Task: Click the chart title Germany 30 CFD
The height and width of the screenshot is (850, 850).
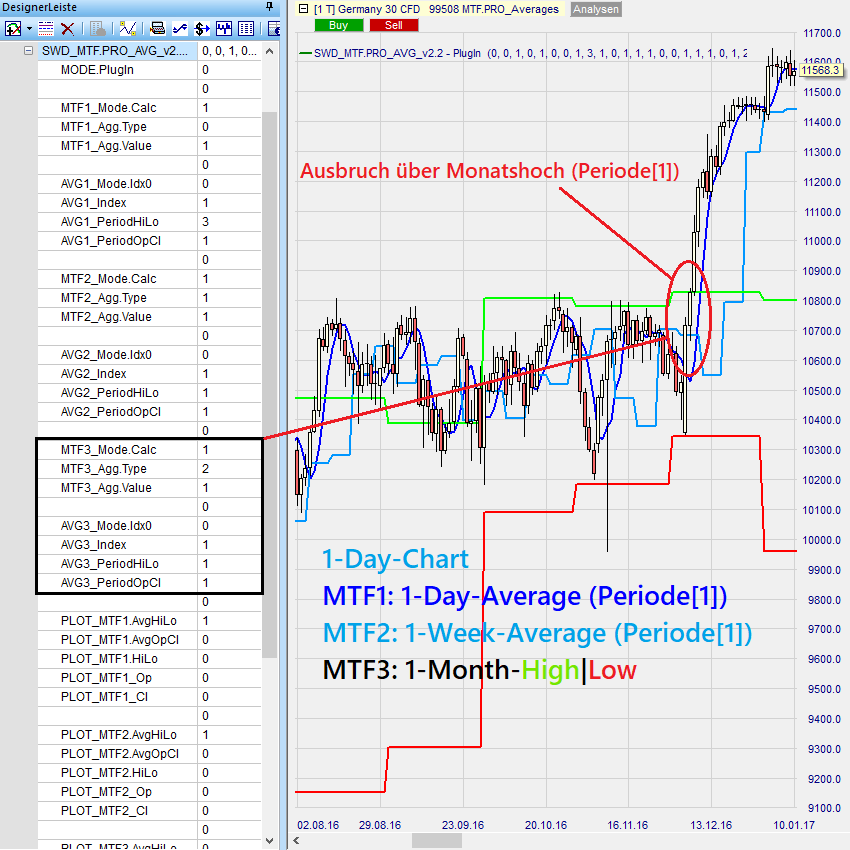Action: click(379, 9)
